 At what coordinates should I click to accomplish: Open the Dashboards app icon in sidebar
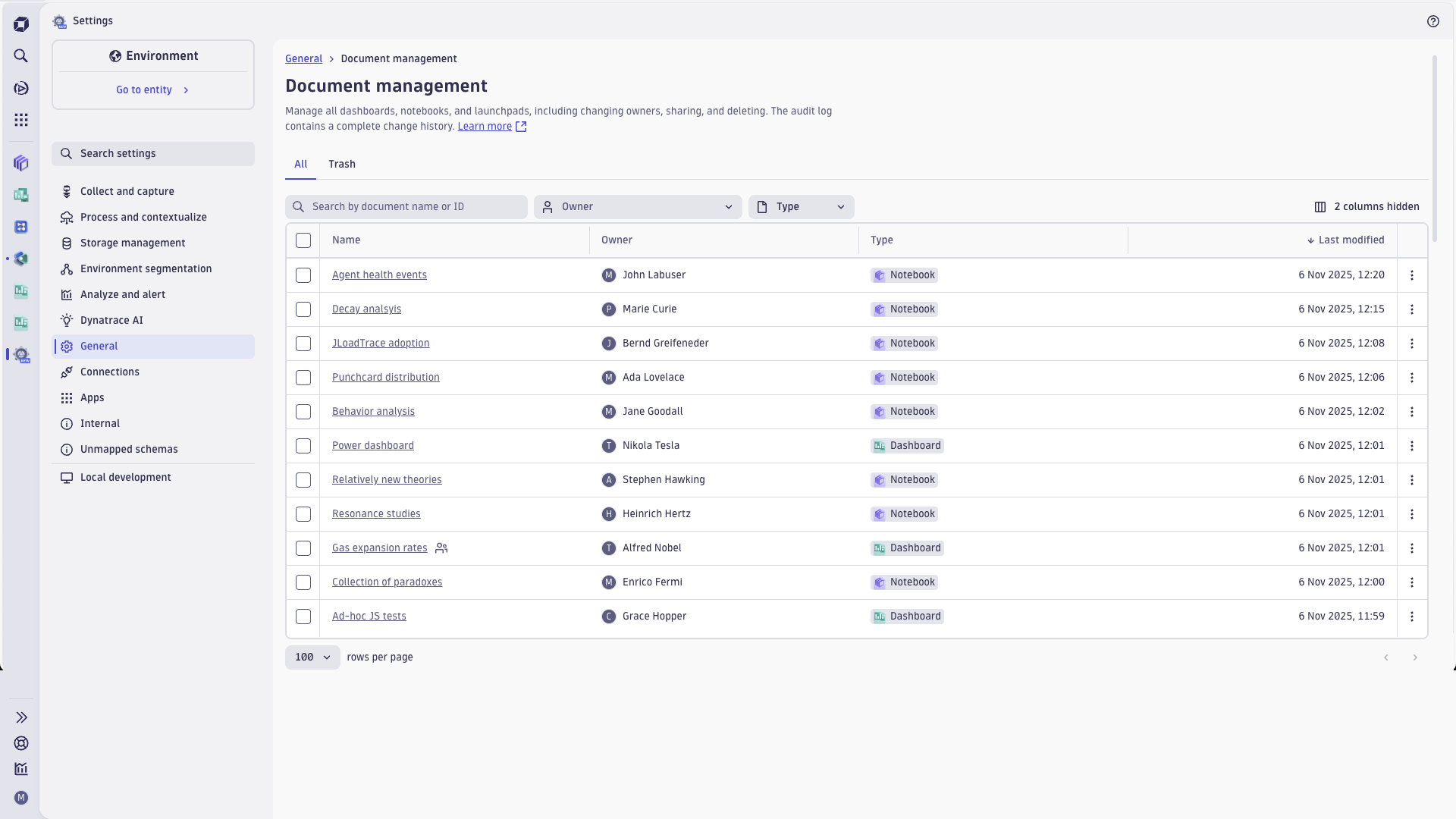click(21, 195)
